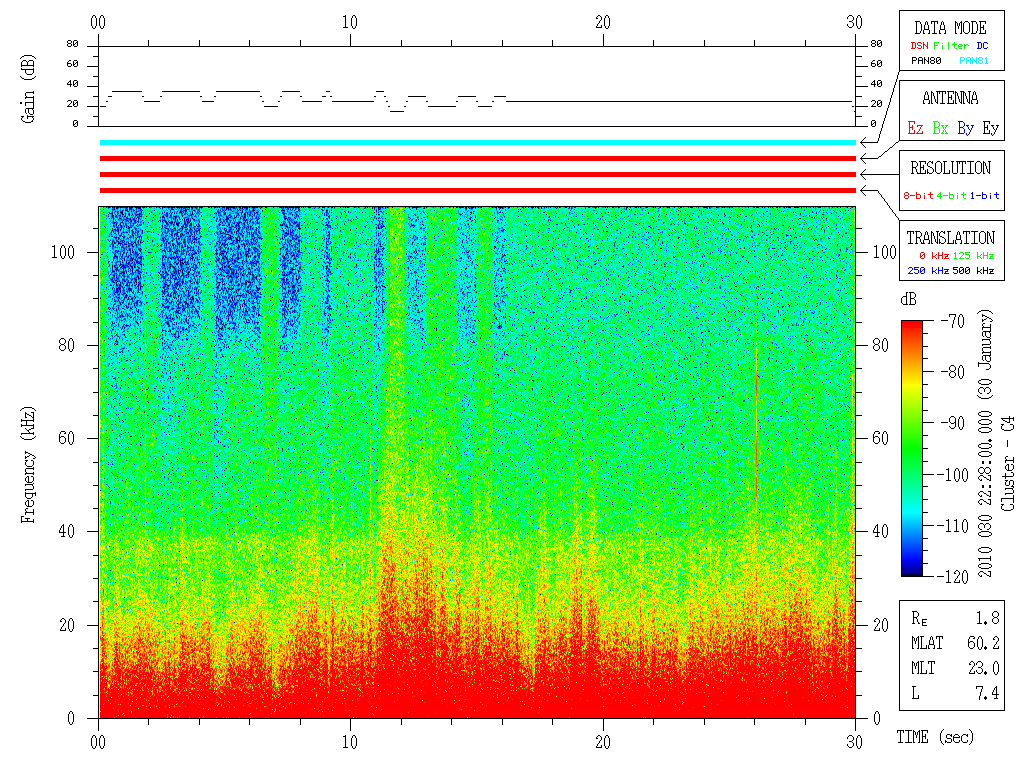
Task: Select the 8-bit resolution label
Action: click(x=918, y=195)
